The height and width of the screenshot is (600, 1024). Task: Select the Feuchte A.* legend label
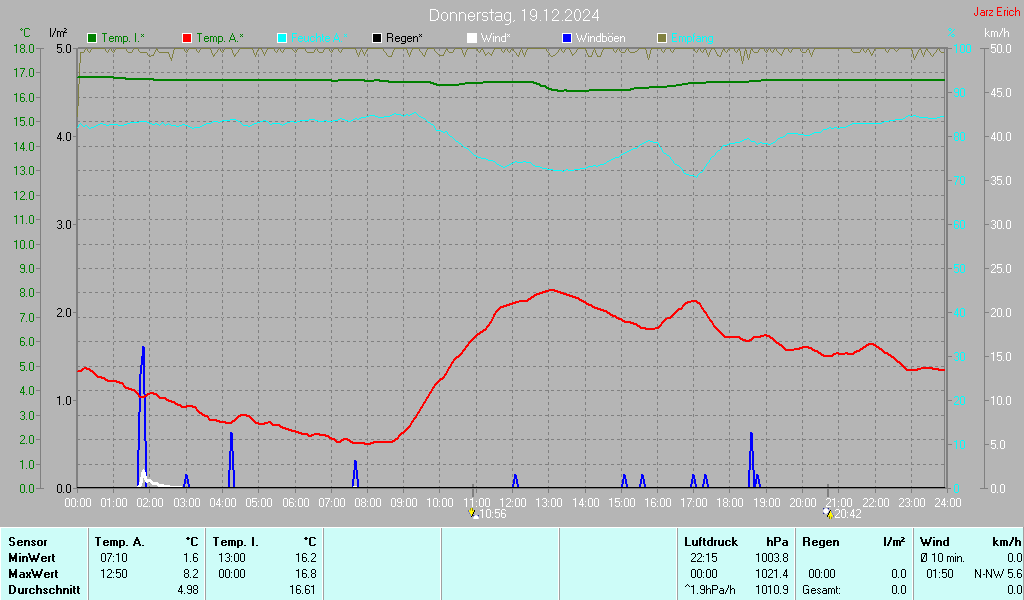(319, 39)
